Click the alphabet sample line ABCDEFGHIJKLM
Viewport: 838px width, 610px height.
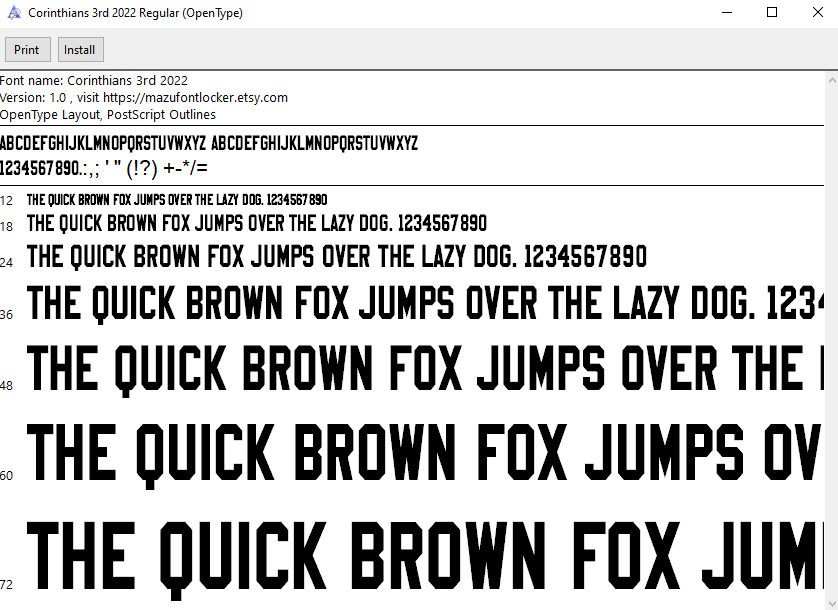tap(209, 143)
